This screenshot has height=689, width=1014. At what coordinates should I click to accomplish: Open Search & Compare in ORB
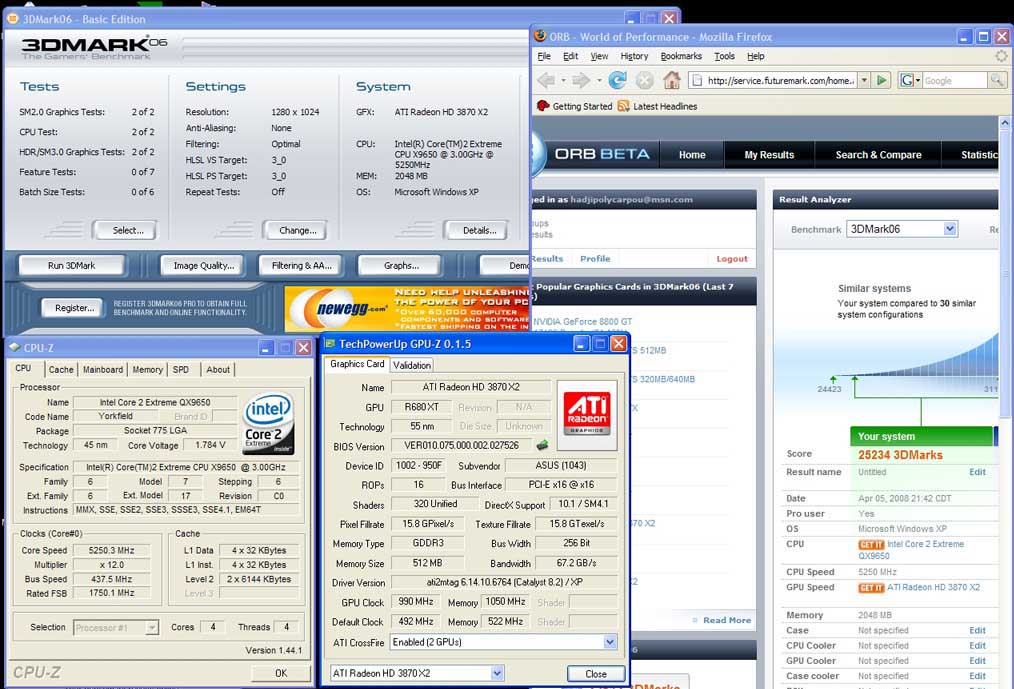tap(878, 155)
